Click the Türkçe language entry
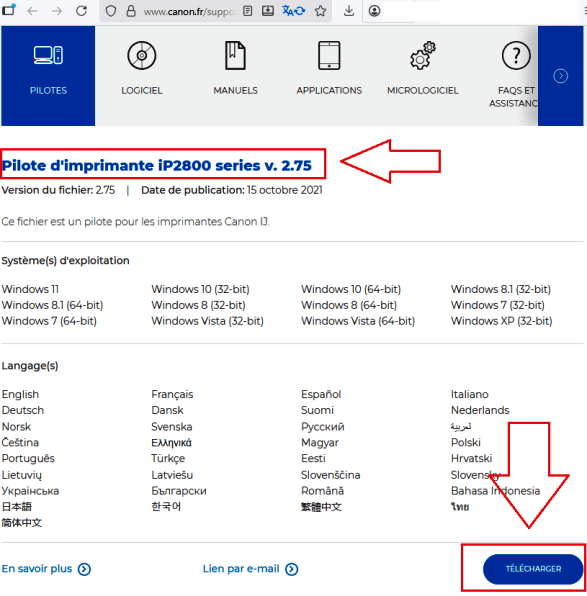 168,458
